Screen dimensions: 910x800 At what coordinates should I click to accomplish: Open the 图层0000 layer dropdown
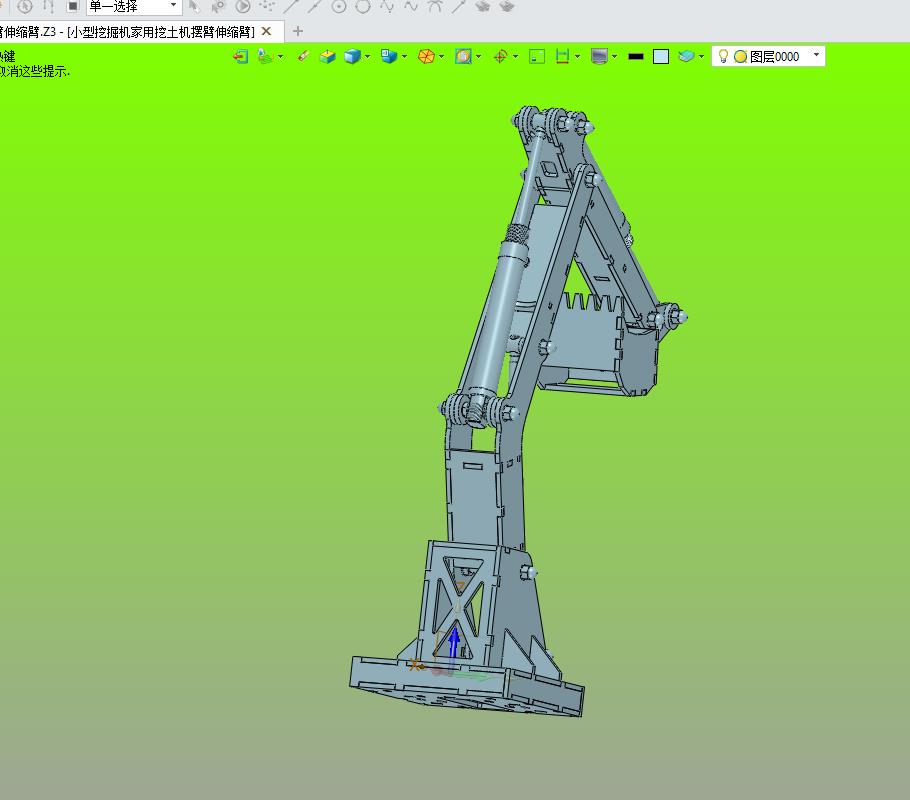click(816, 55)
